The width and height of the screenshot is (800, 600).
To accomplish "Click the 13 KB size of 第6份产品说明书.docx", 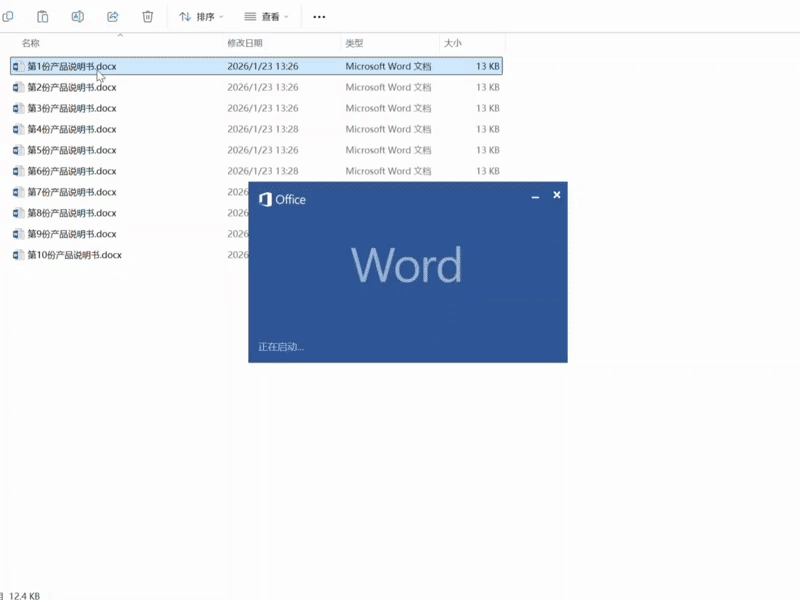I will pyautogui.click(x=488, y=171).
